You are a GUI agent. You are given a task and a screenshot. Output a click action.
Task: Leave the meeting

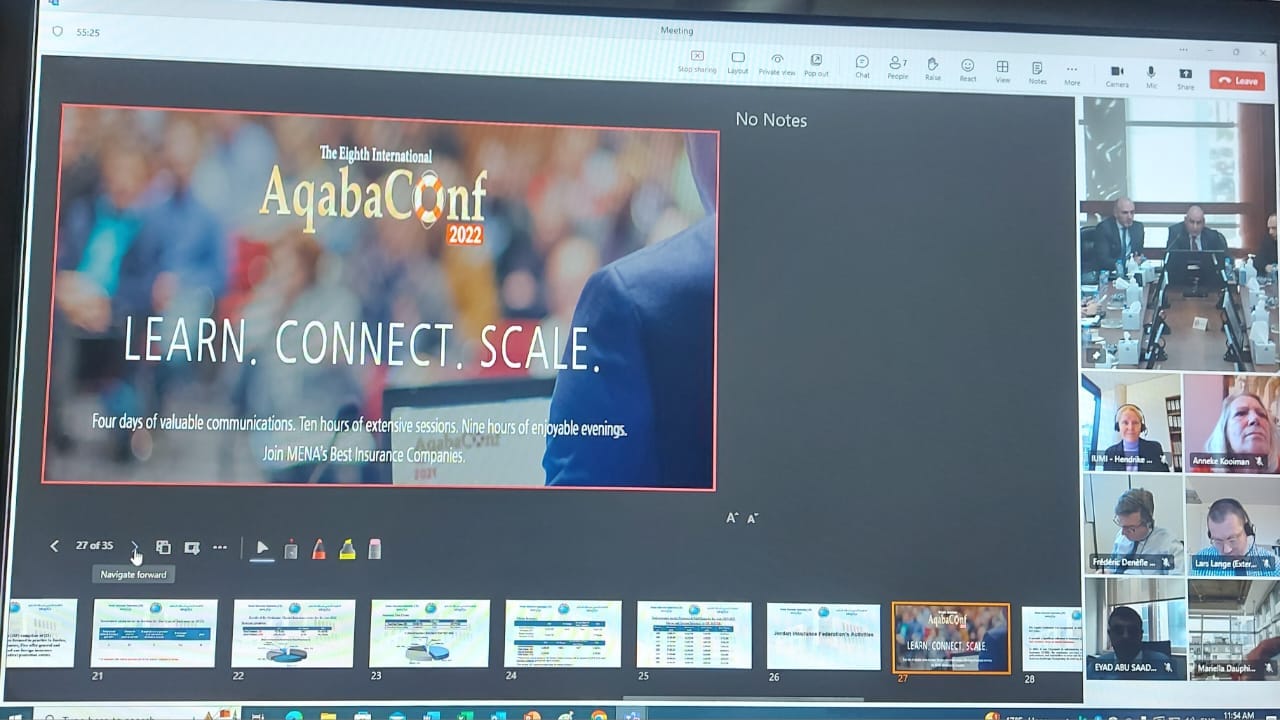(1237, 80)
